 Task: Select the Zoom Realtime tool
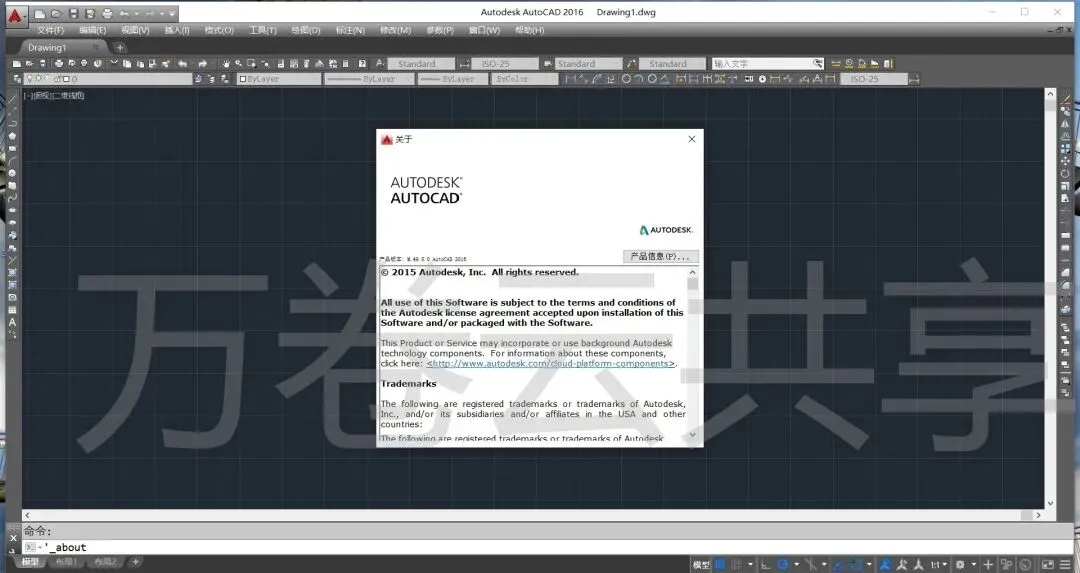pos(238,63)
